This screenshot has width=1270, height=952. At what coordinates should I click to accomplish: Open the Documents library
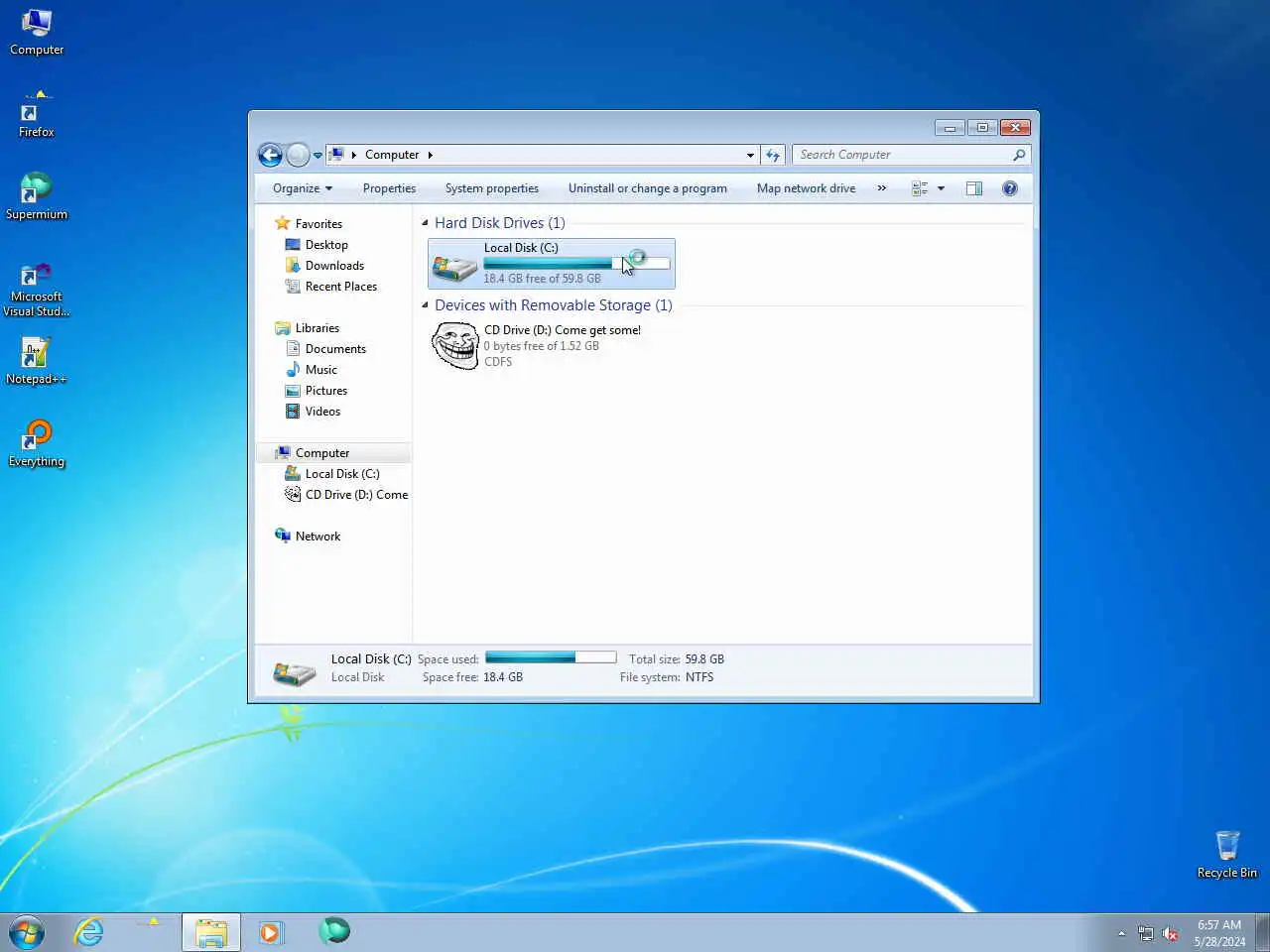335,349
